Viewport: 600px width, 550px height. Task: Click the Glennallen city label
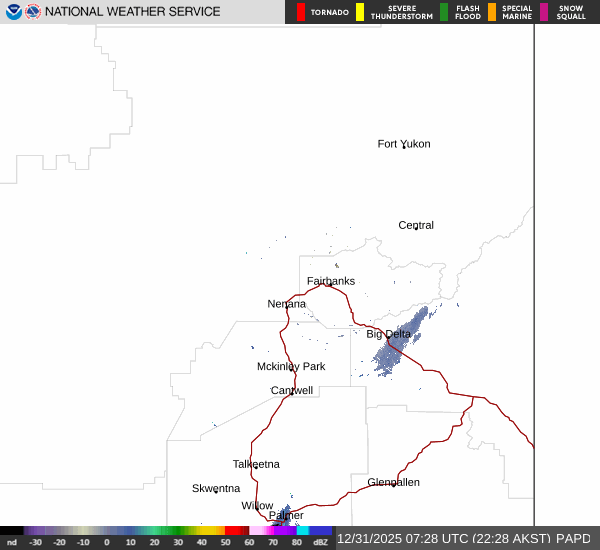tap(393, 482)
